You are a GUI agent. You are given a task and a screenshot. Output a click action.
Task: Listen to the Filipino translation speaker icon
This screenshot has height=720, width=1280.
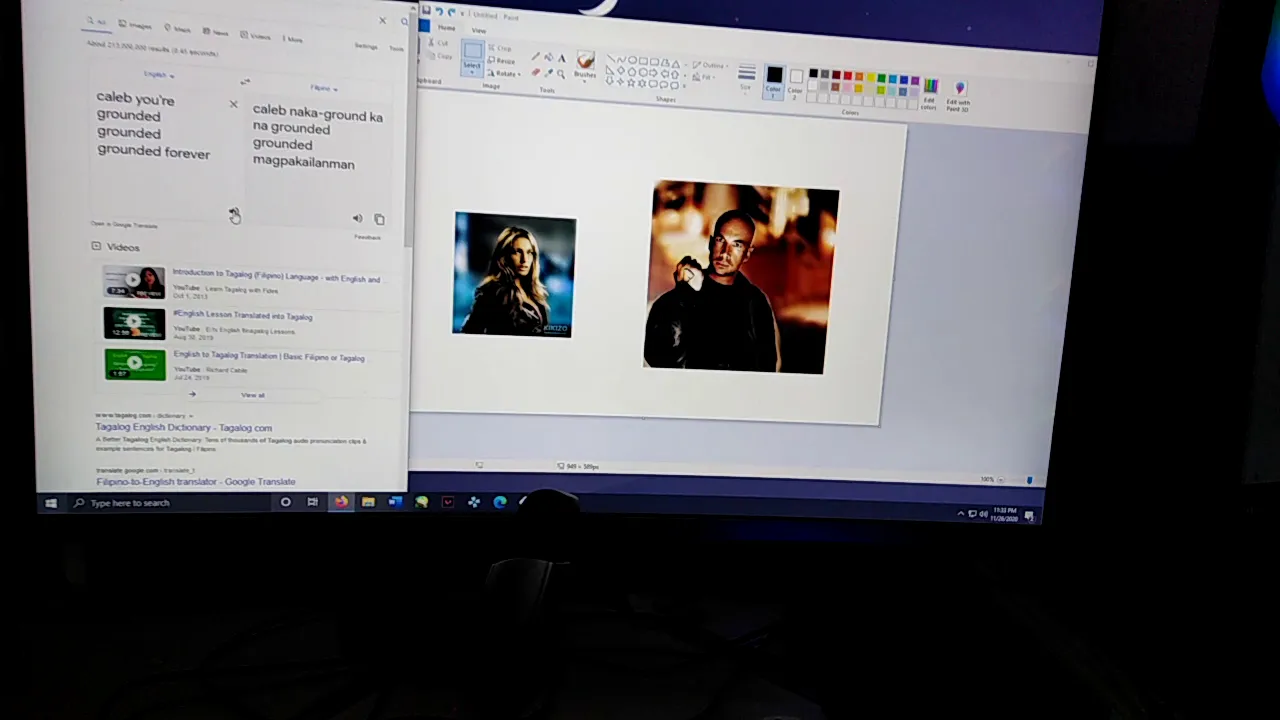point(357,218)
